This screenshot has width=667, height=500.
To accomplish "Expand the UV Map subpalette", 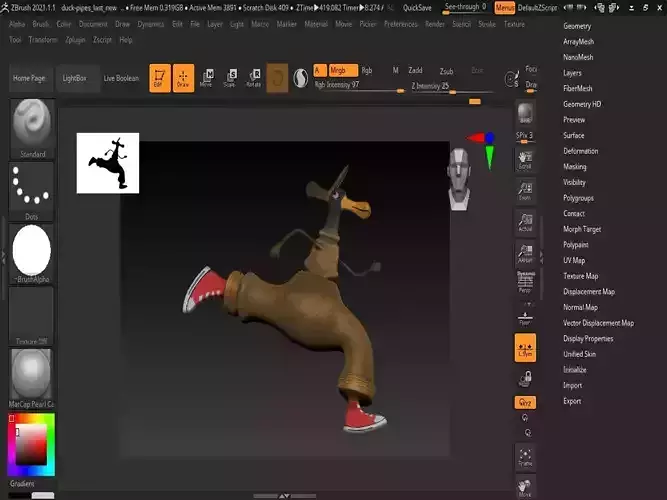I will click(574, 260).
